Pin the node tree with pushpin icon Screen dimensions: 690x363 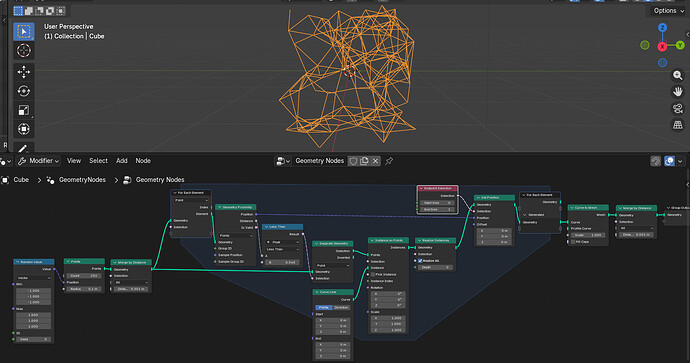click(x=389, y=161)
